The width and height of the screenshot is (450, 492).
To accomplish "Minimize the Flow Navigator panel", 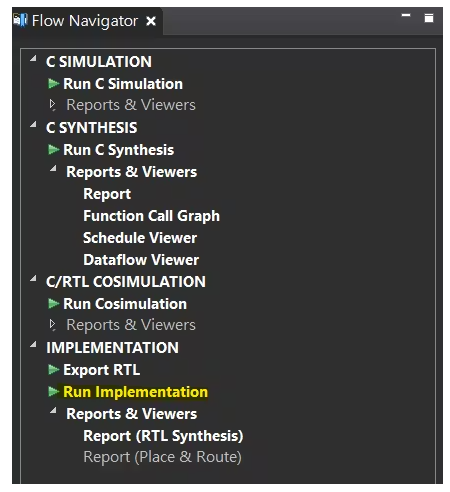I will tap(406, 15).
